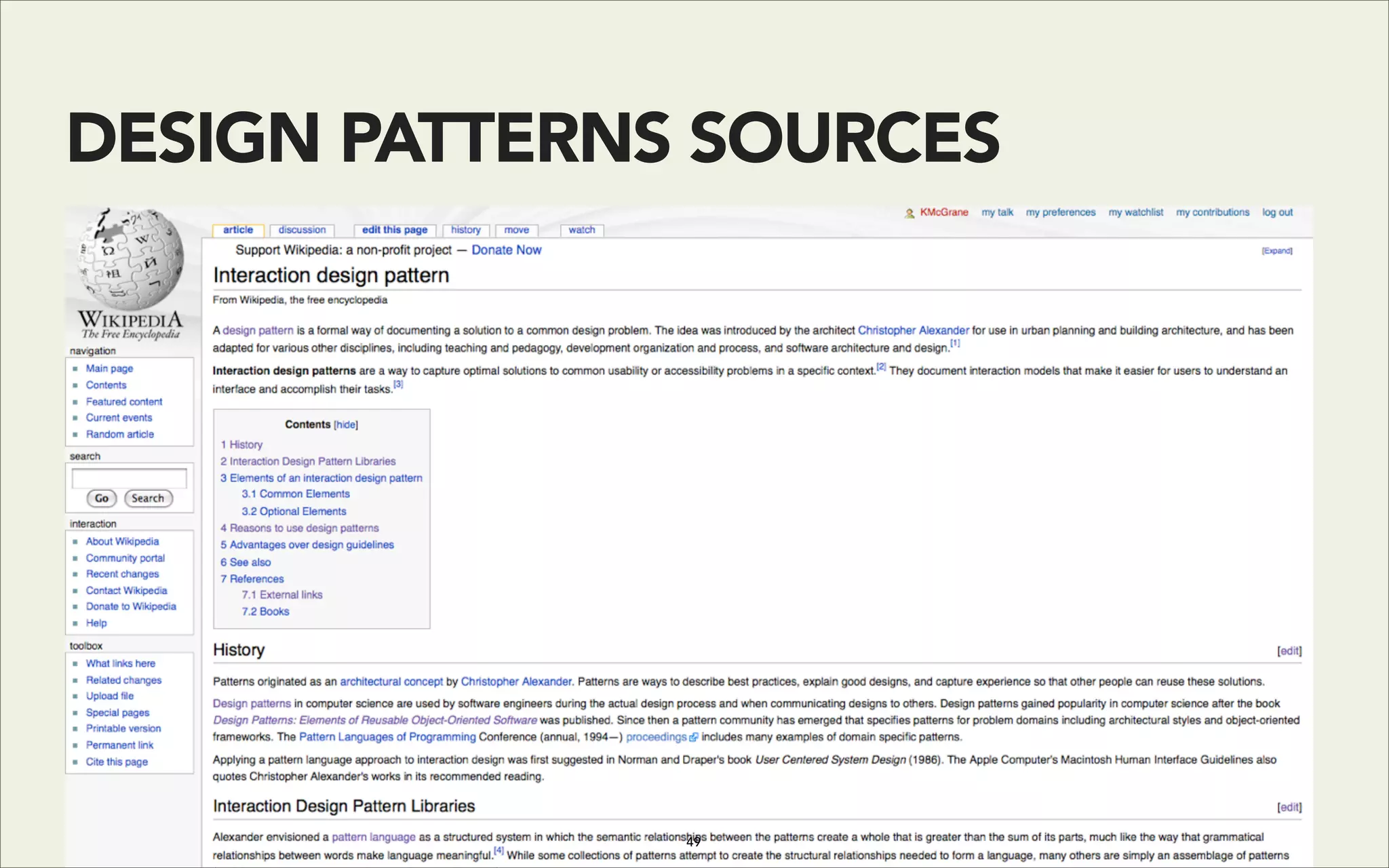Hide the Contents box via [hide]

point(346,425)
